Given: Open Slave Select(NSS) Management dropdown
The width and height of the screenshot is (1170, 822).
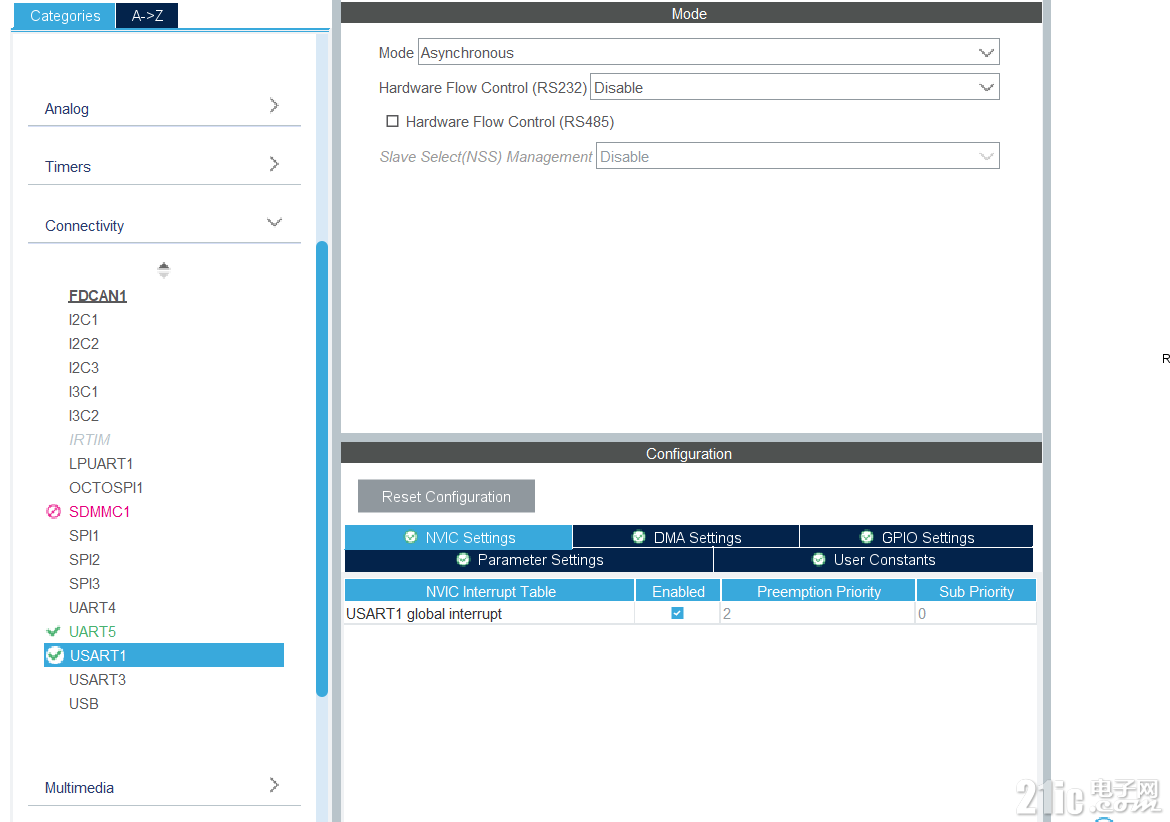Looking at the screenshot, I should (798, 156).
